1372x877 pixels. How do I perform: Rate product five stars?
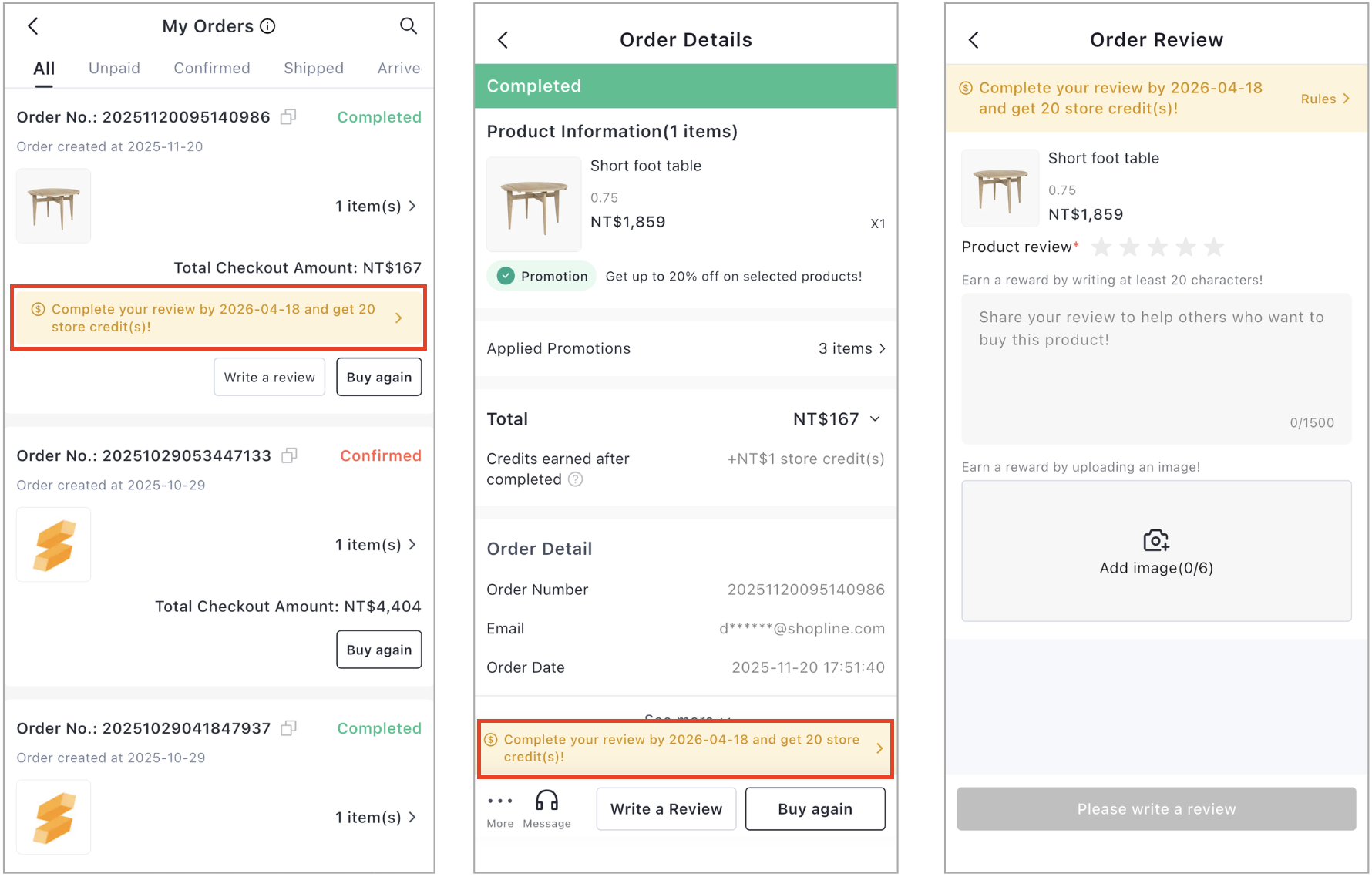point(1214,247)
